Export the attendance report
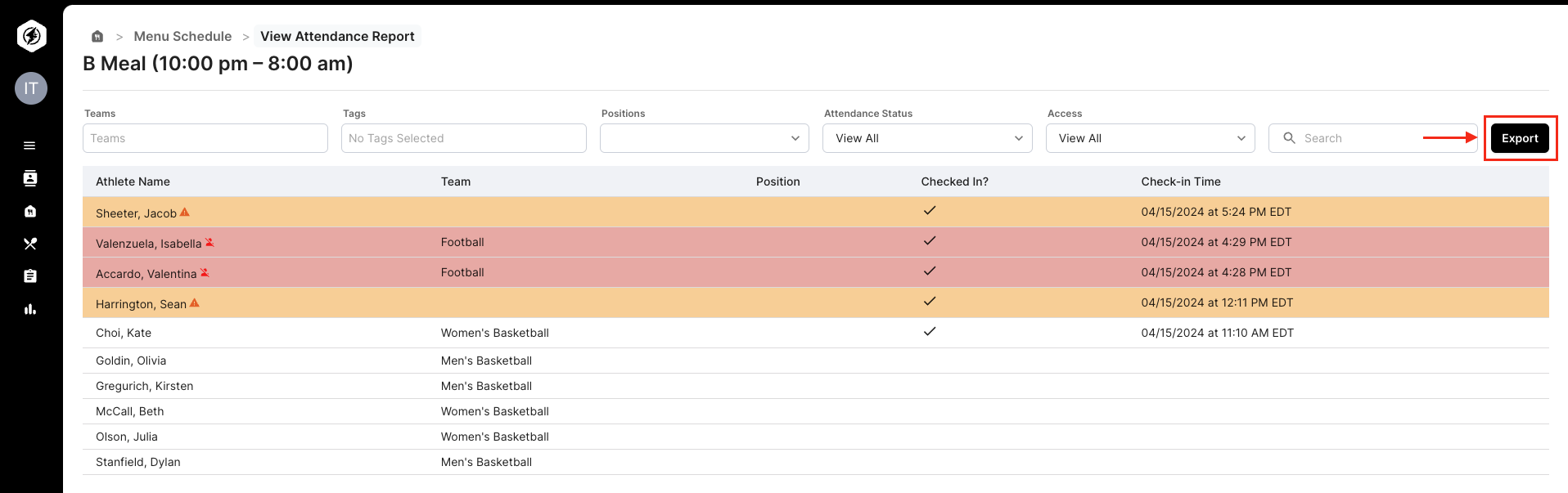Viewport: 1568px width, 493px height. tap(1520, 138)
